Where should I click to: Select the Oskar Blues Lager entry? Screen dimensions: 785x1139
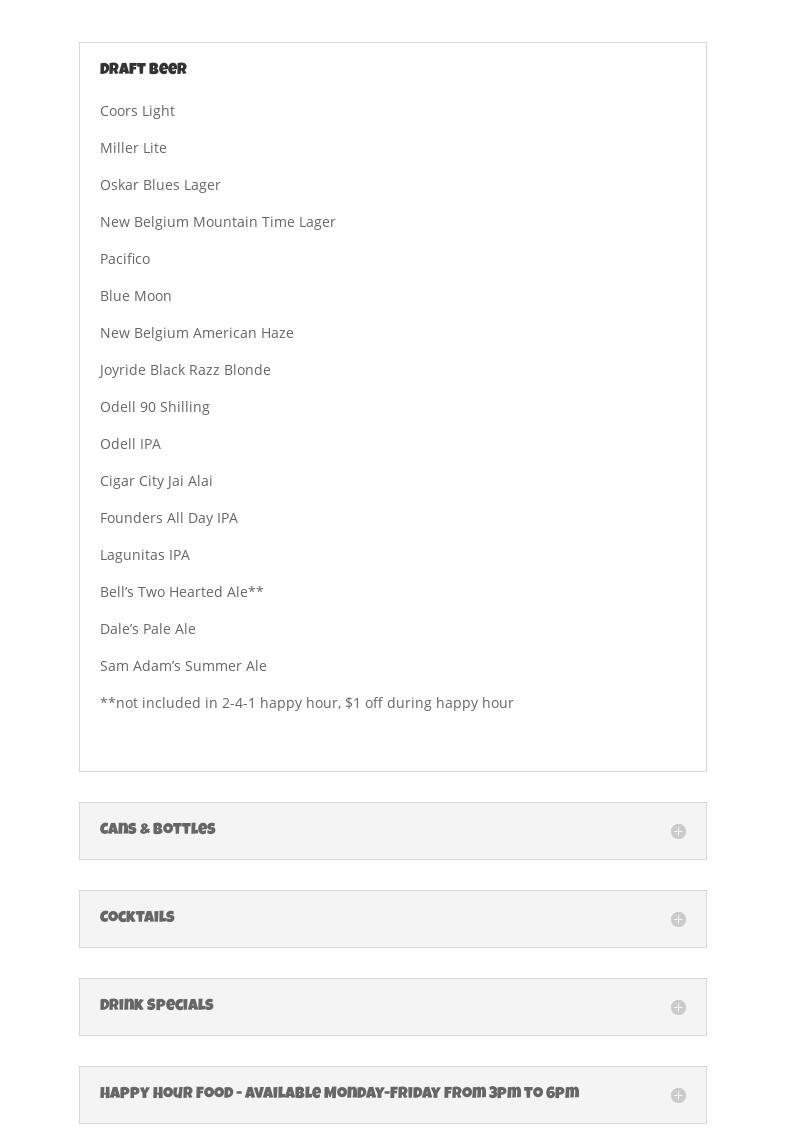pyautogui.click(x=160, y=185)
